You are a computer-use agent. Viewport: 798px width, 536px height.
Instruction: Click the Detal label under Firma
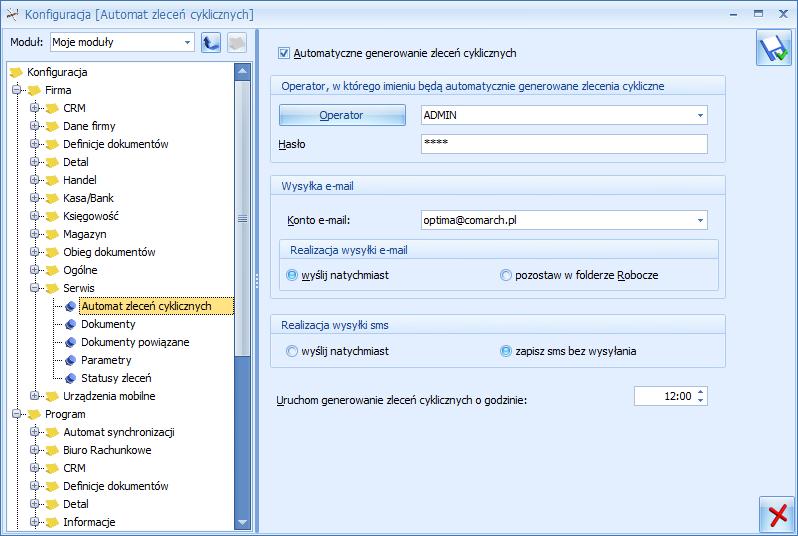pos(76,162)
